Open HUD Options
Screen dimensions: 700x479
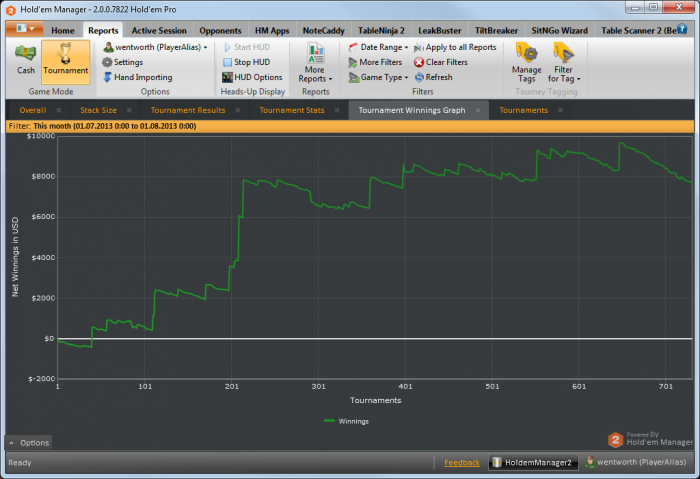click(252, 77)
